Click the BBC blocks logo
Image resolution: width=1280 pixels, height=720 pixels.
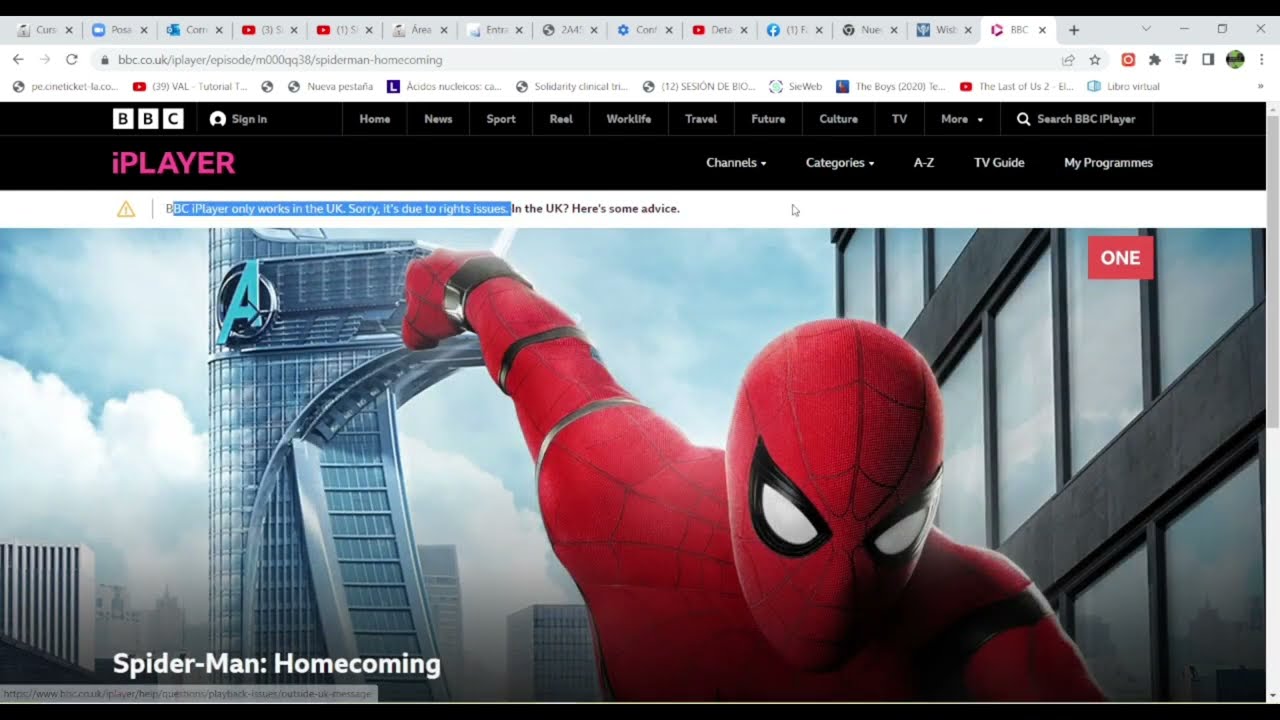click(x=148, y=119)
